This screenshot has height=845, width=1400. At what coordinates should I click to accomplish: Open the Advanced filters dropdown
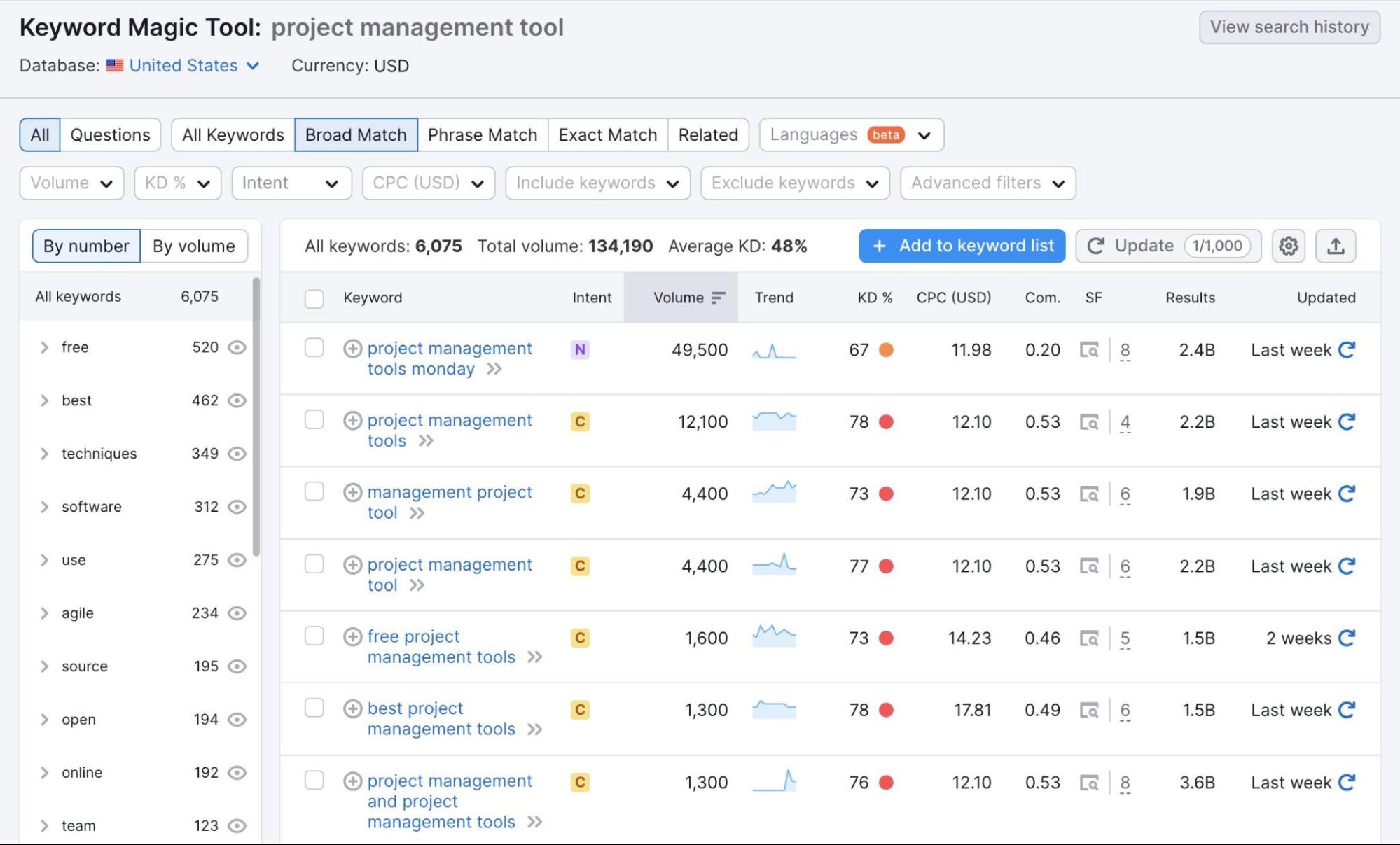tap(987, 183)
